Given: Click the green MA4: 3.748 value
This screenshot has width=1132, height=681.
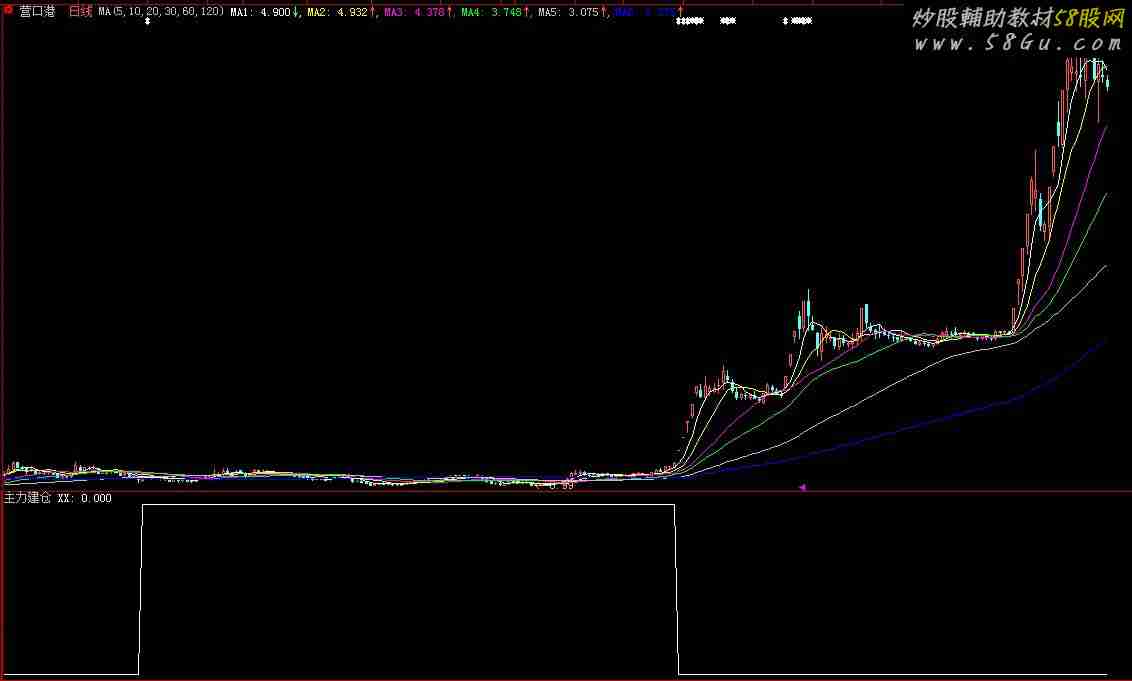Looking at the screenshot, I should tap(491, 12).
